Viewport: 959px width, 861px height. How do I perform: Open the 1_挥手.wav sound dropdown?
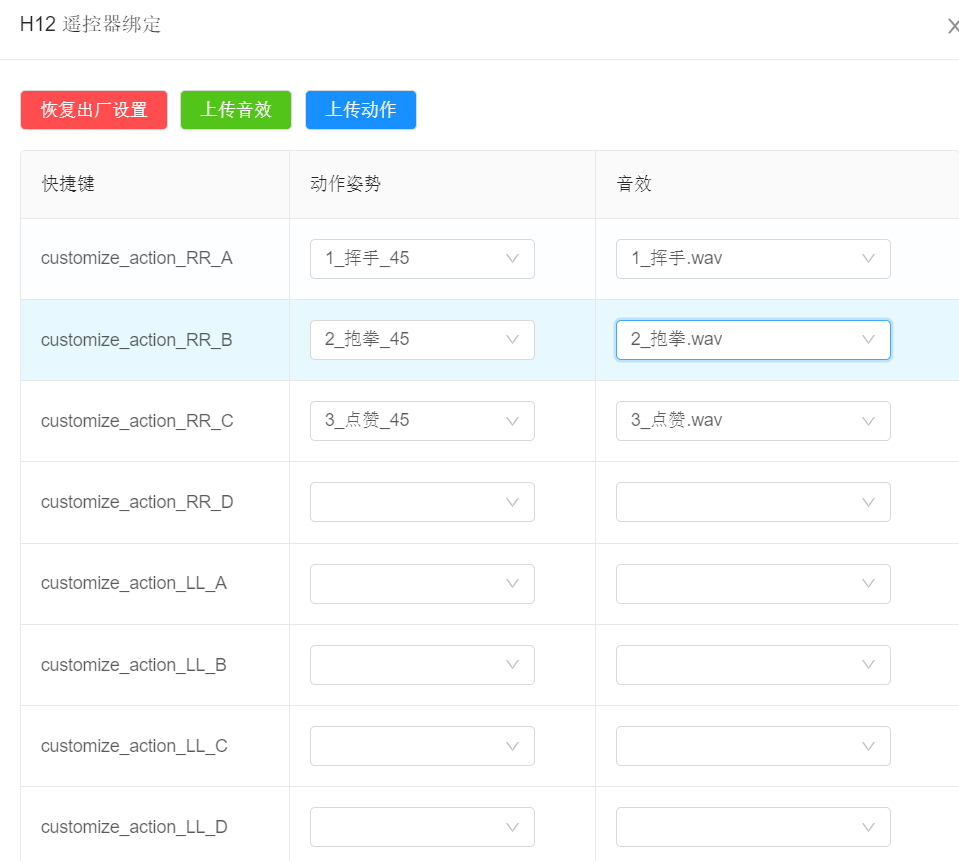pos(752,259)
